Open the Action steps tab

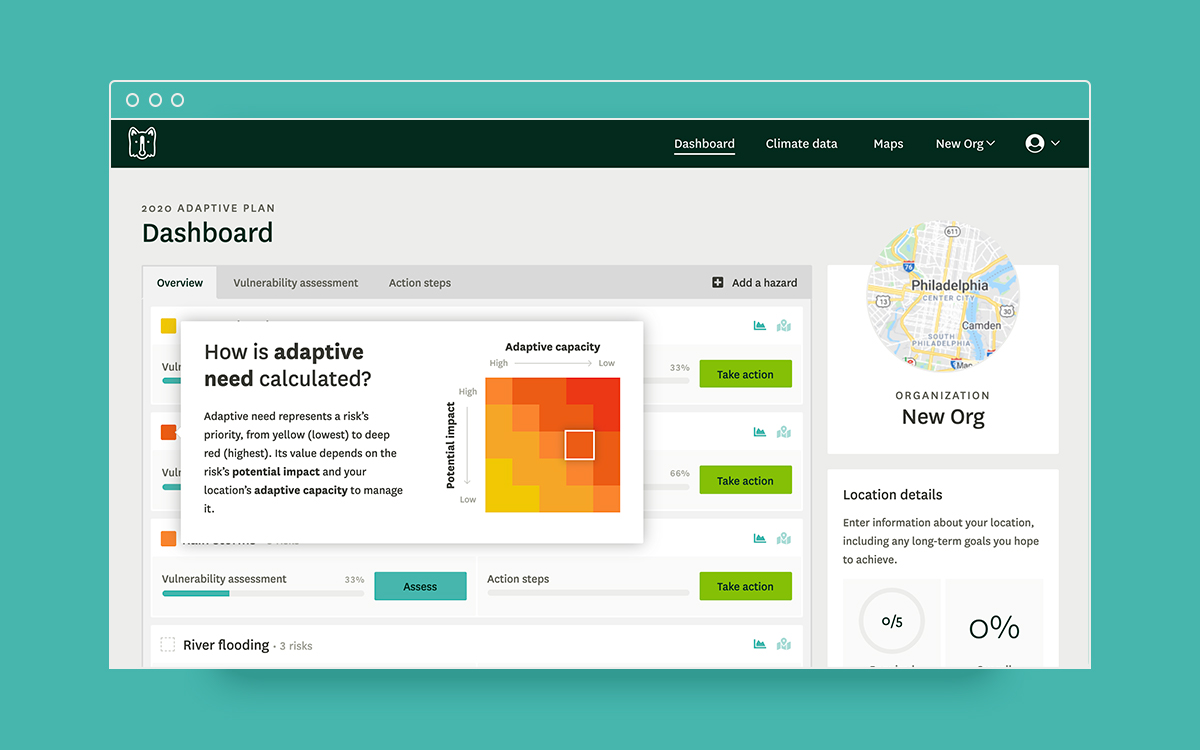point(419,282)
